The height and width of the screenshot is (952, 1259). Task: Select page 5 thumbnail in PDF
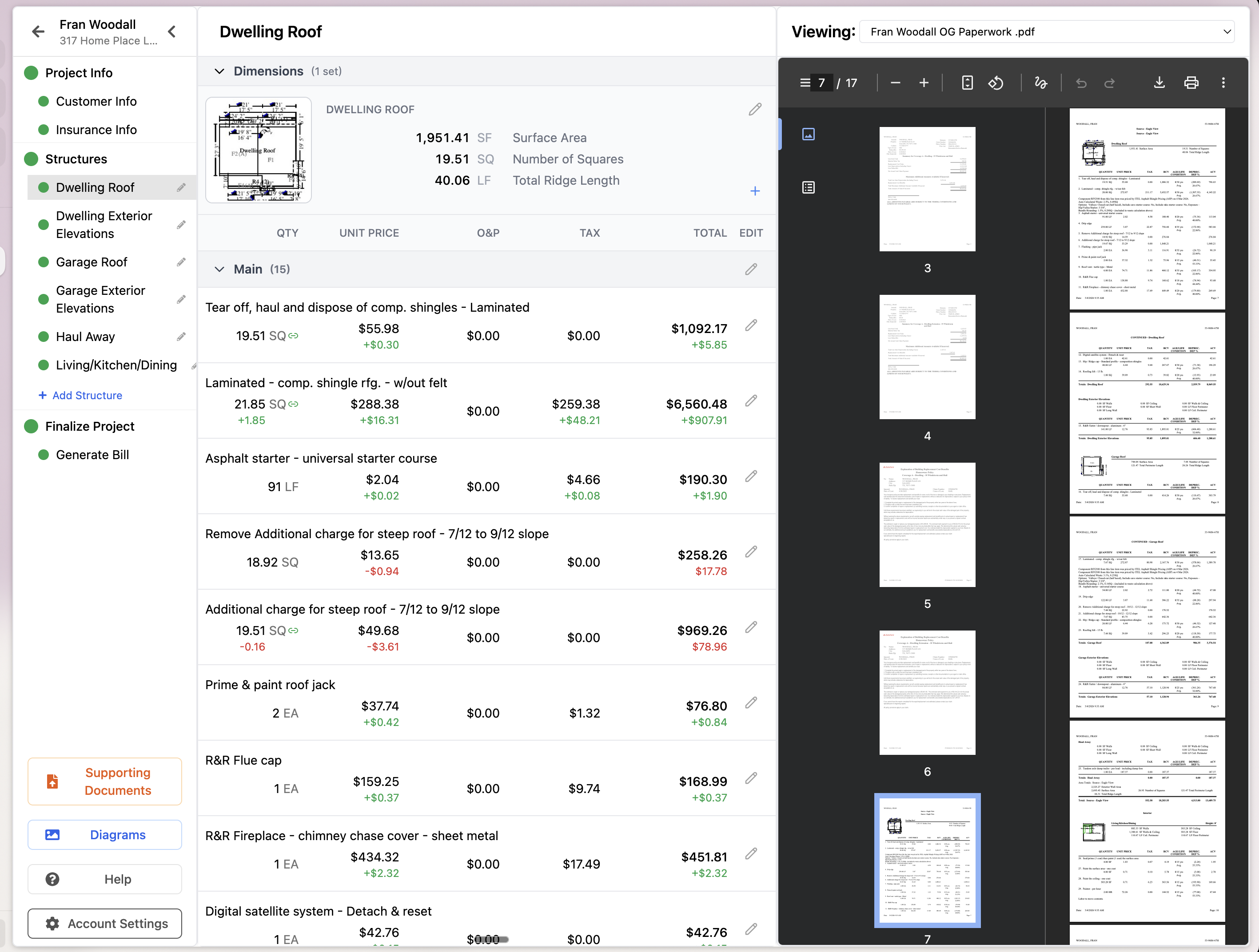coord(927,524)
